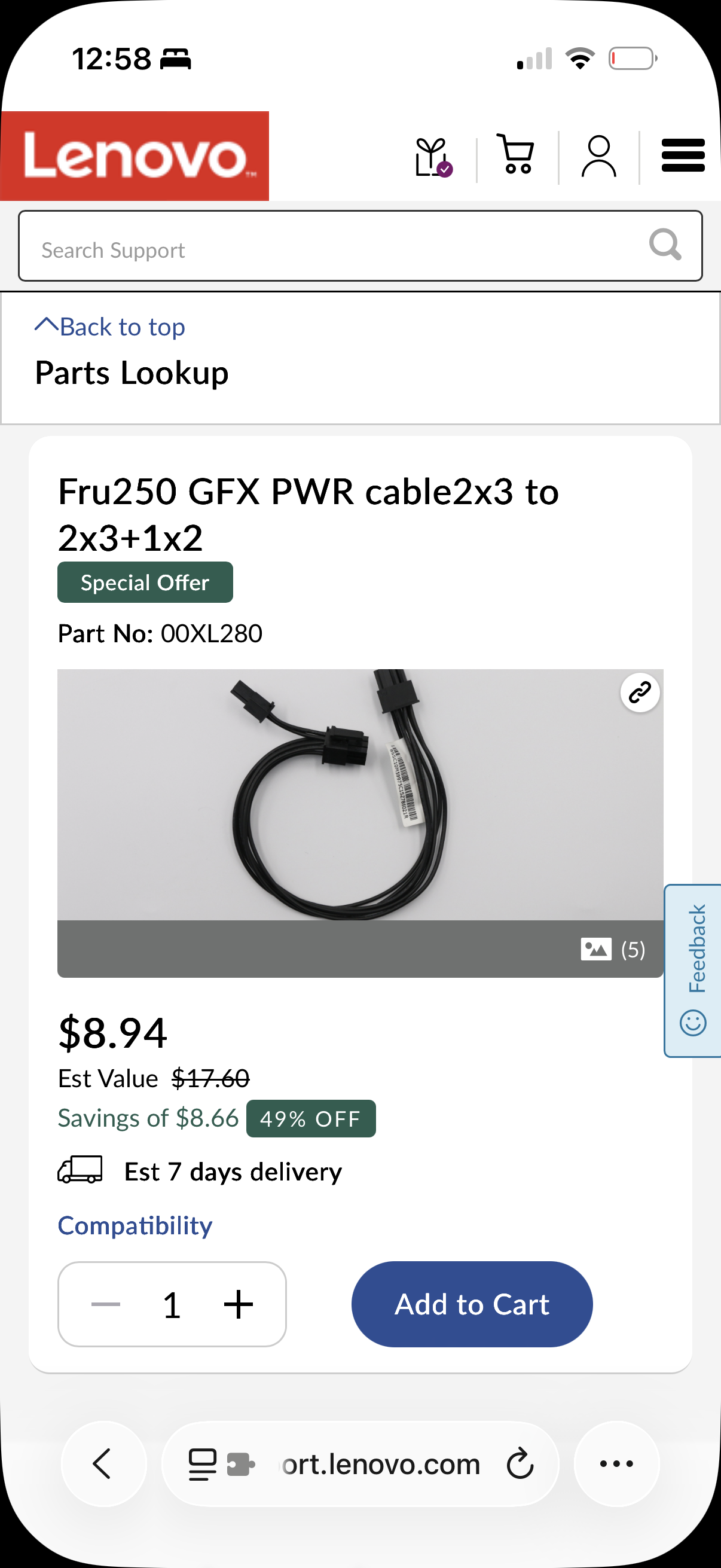
Task: Open the user account icon
Action: pos(598,156)
